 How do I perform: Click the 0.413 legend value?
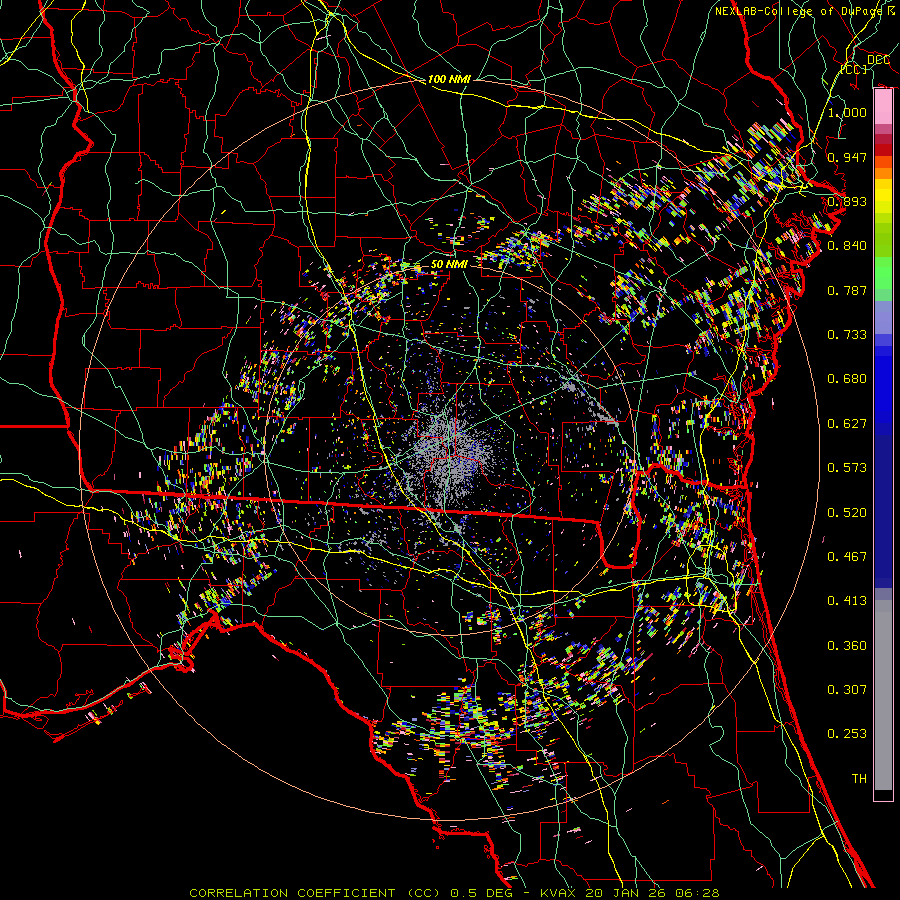point(847,601)
